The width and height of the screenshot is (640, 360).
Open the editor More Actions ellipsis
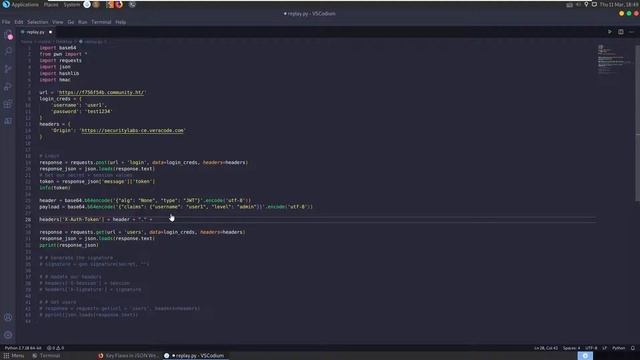tap(631, 32)
